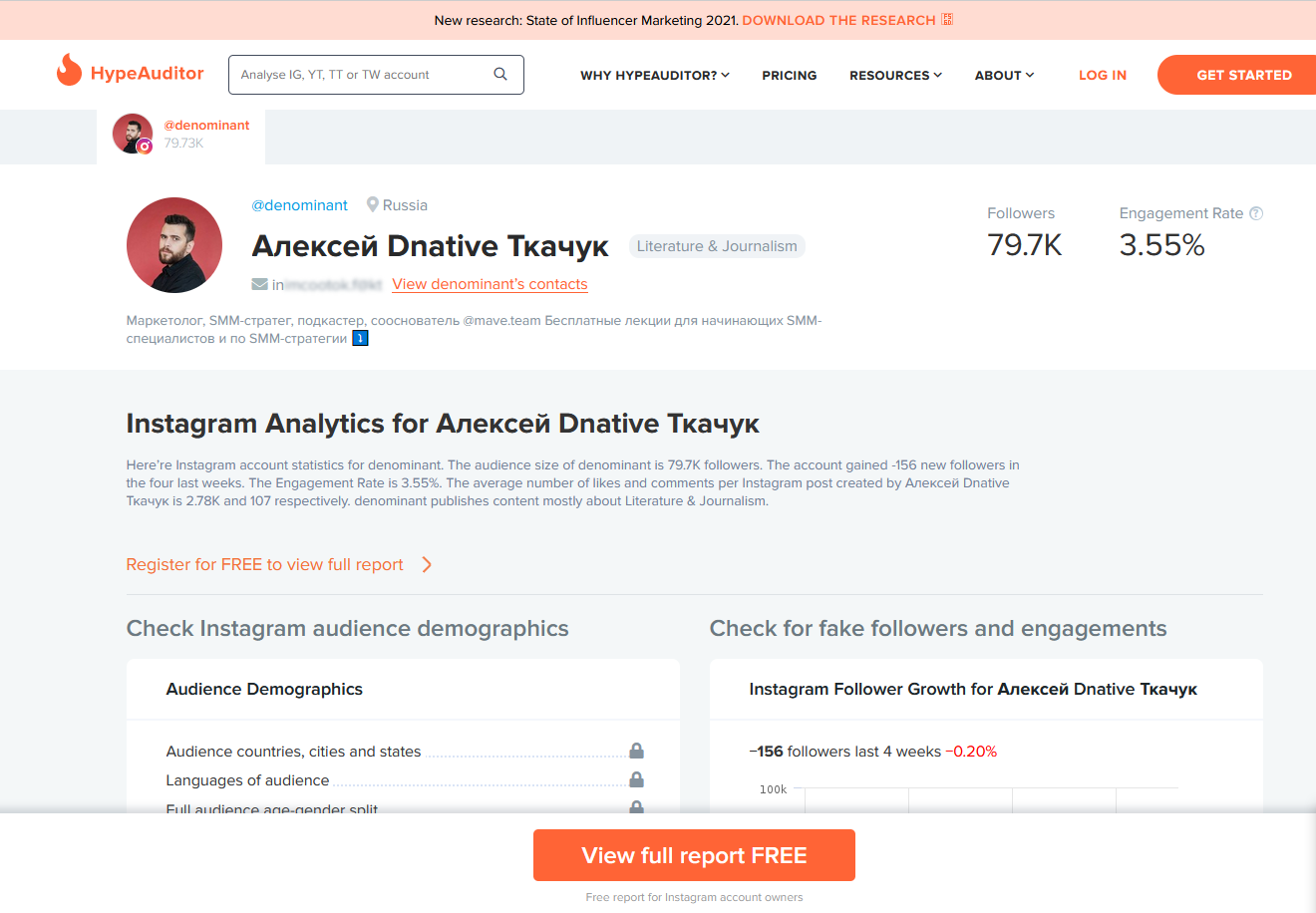Expand the About menu
This screenshot has height=913, width=1316.
tap(1004, 75)
